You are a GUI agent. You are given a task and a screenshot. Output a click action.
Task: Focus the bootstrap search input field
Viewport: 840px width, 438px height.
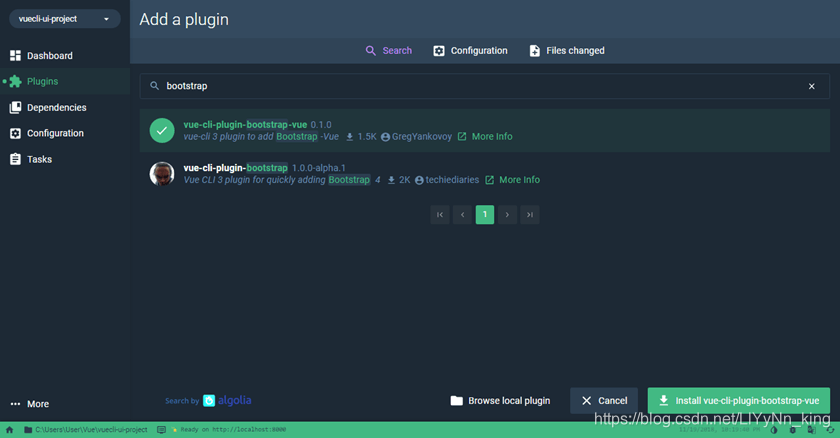pos(485,86)
